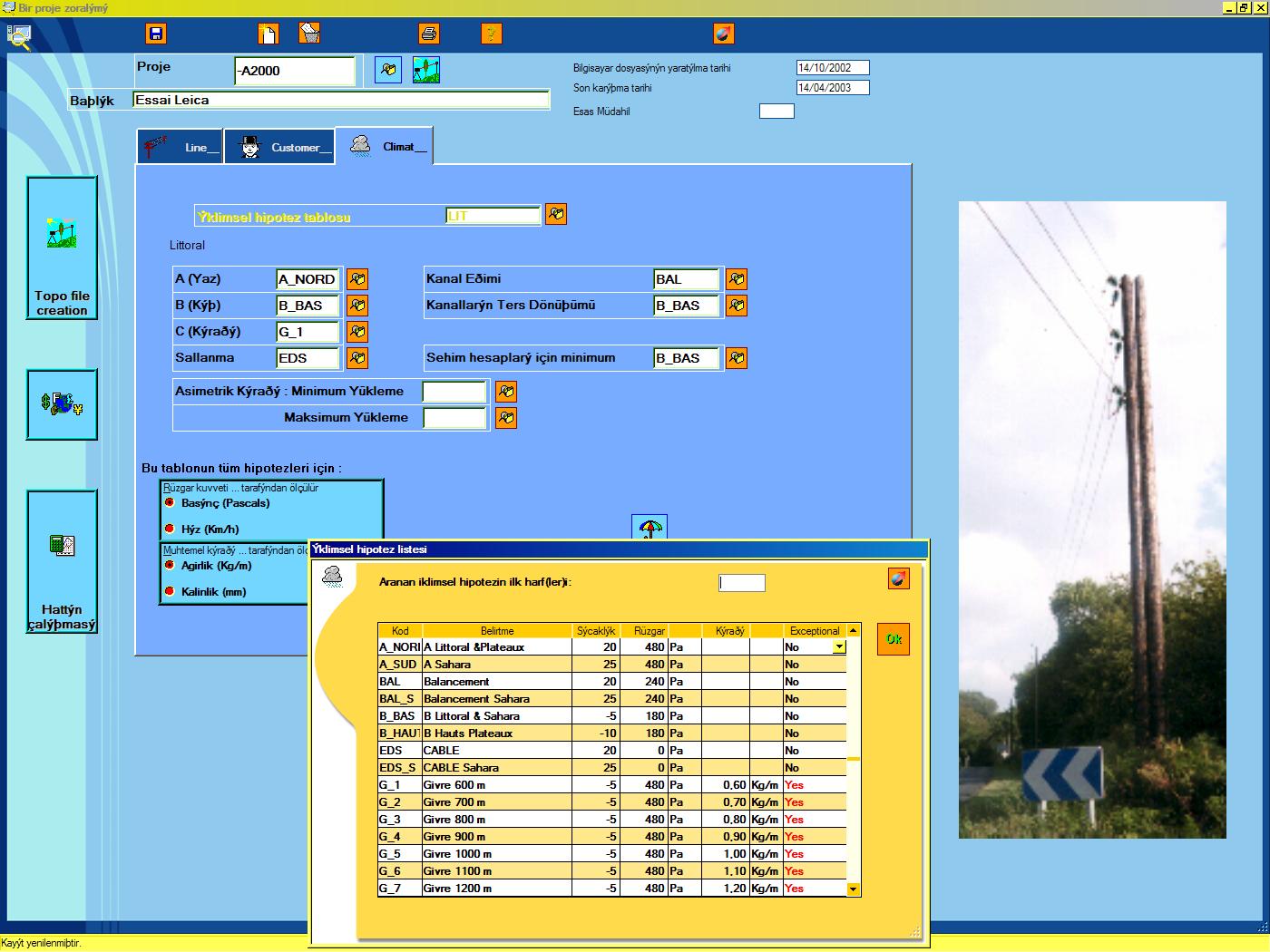The image size is (1270, 952).
Task: Click the Kanal Eðimi field with BAL
Action: coord(687,279)
